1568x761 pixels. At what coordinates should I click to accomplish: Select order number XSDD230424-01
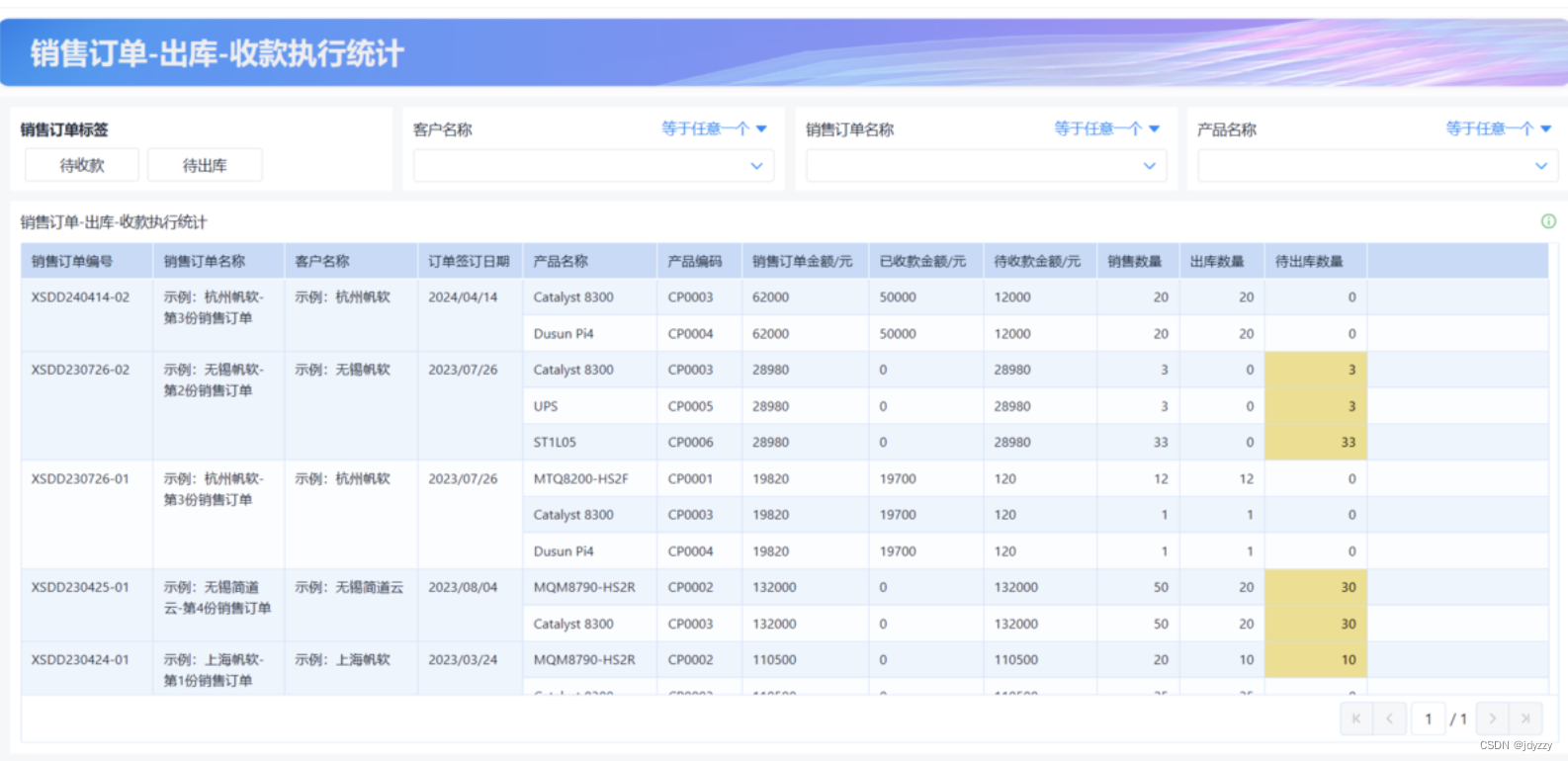[80, 659]
